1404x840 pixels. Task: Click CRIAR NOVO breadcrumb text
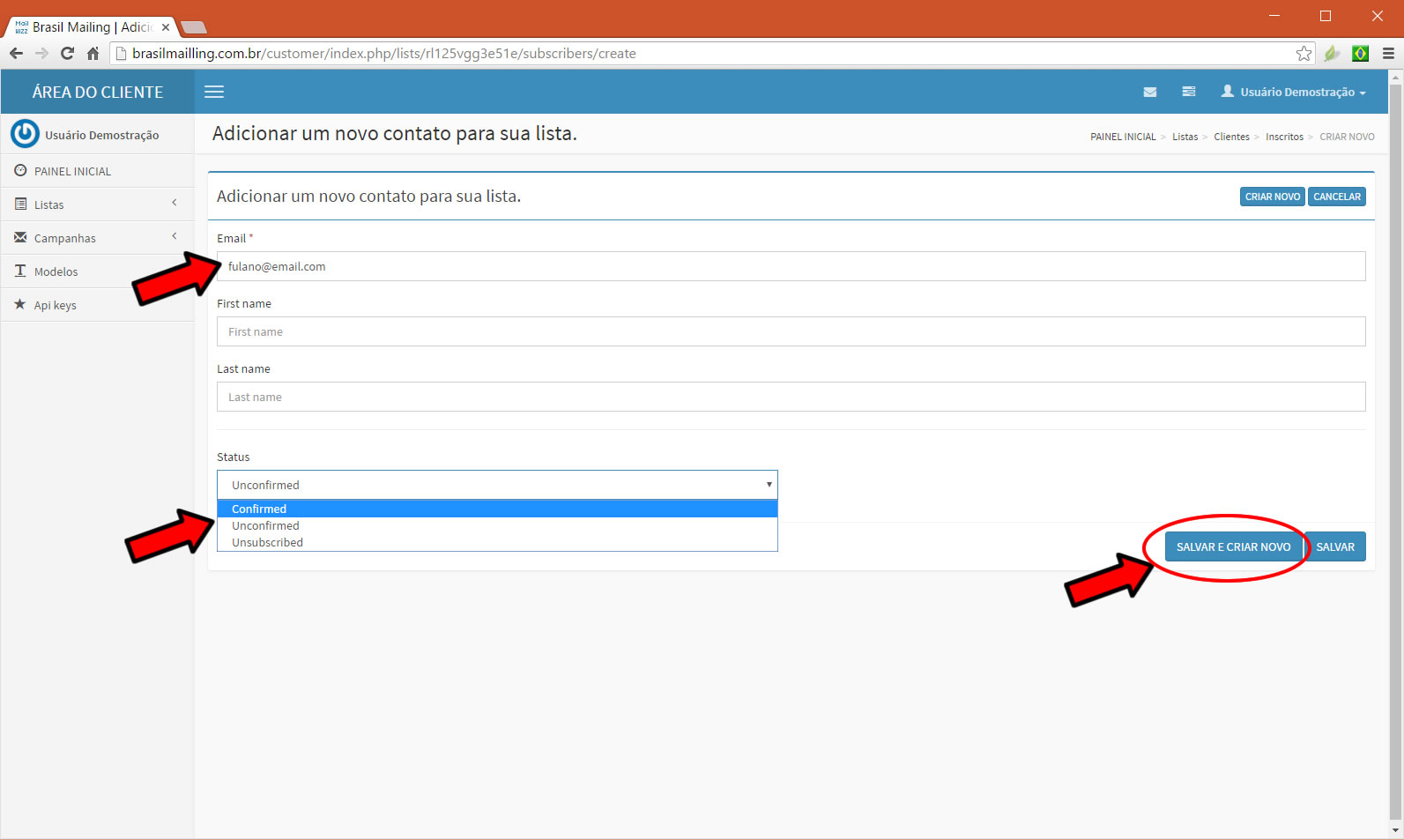click(1347, 137)
